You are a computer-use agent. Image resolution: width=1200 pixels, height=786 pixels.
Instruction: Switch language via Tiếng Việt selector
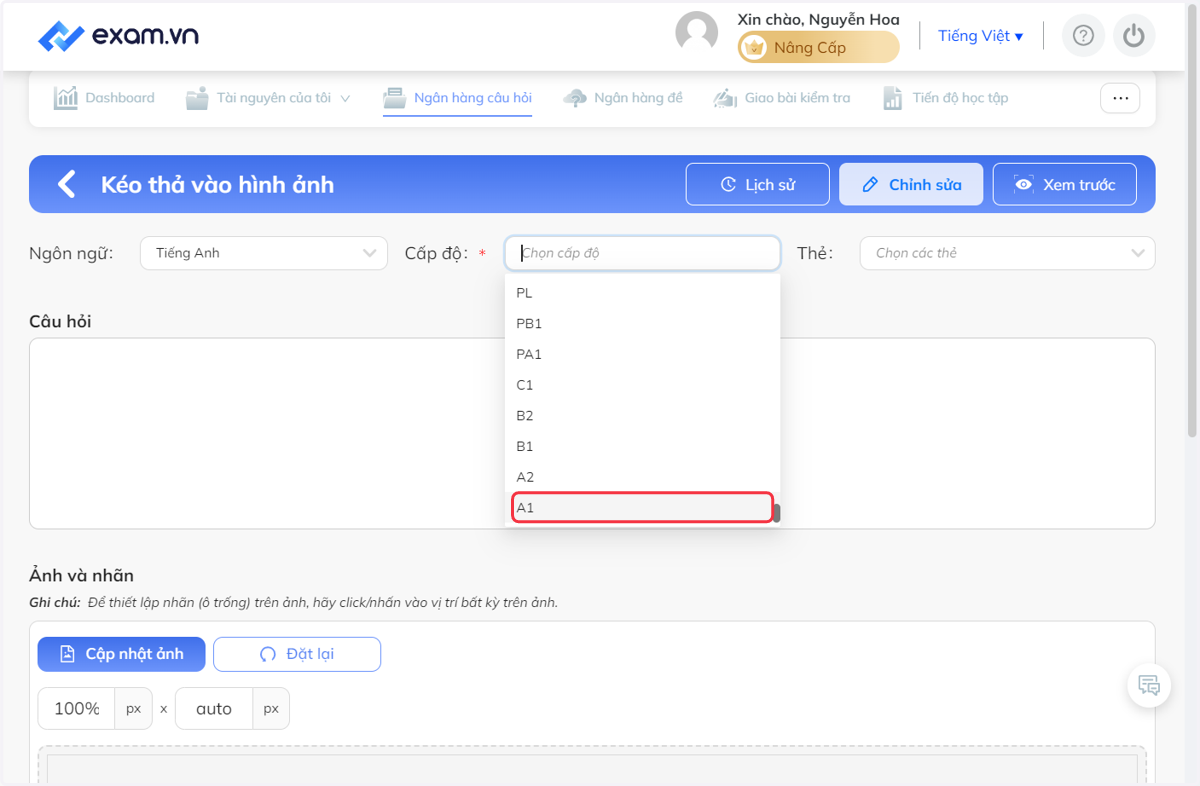(x=980, y=36)
